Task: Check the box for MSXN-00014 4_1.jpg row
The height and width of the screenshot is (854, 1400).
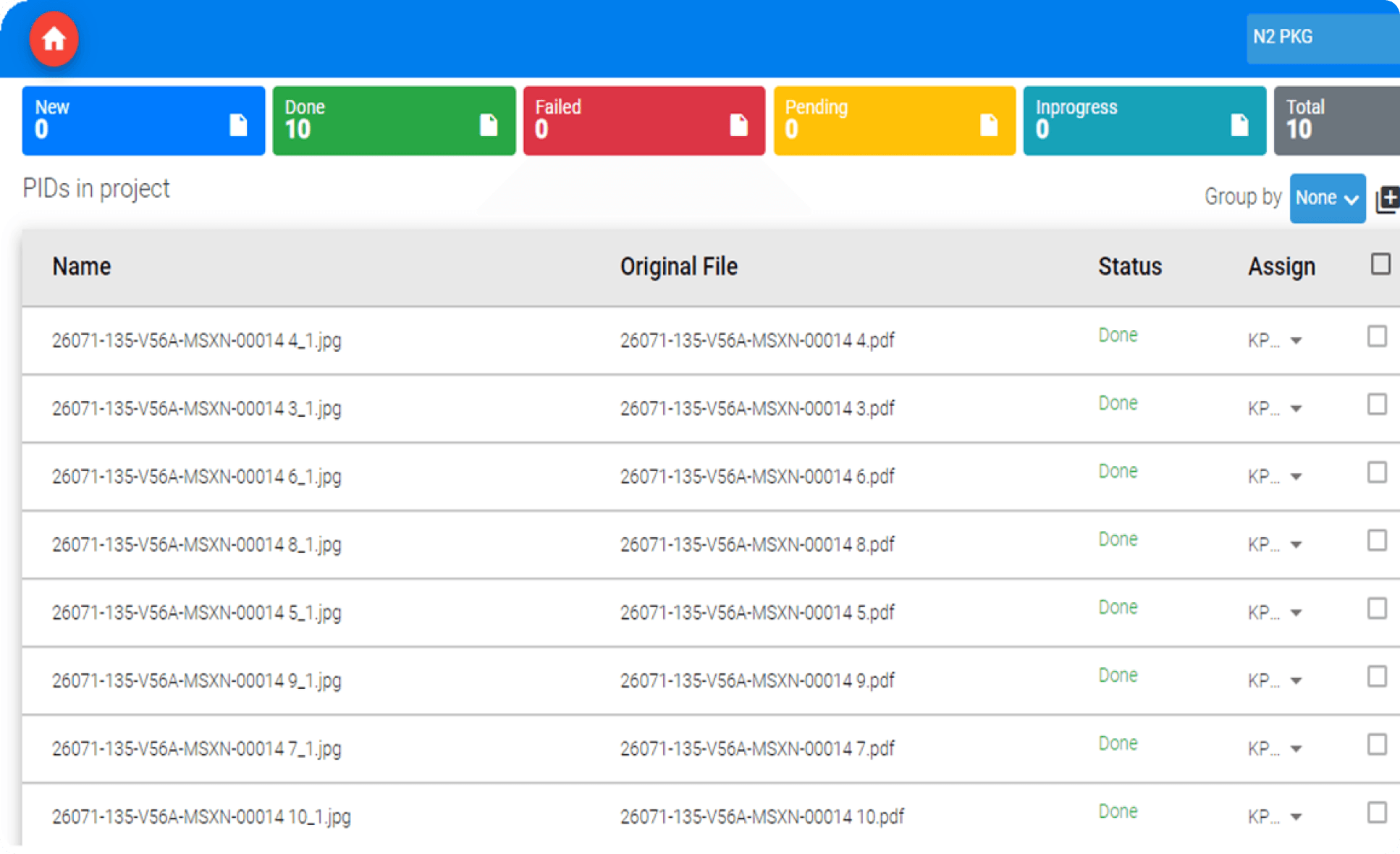Action: coord(1377,337)
